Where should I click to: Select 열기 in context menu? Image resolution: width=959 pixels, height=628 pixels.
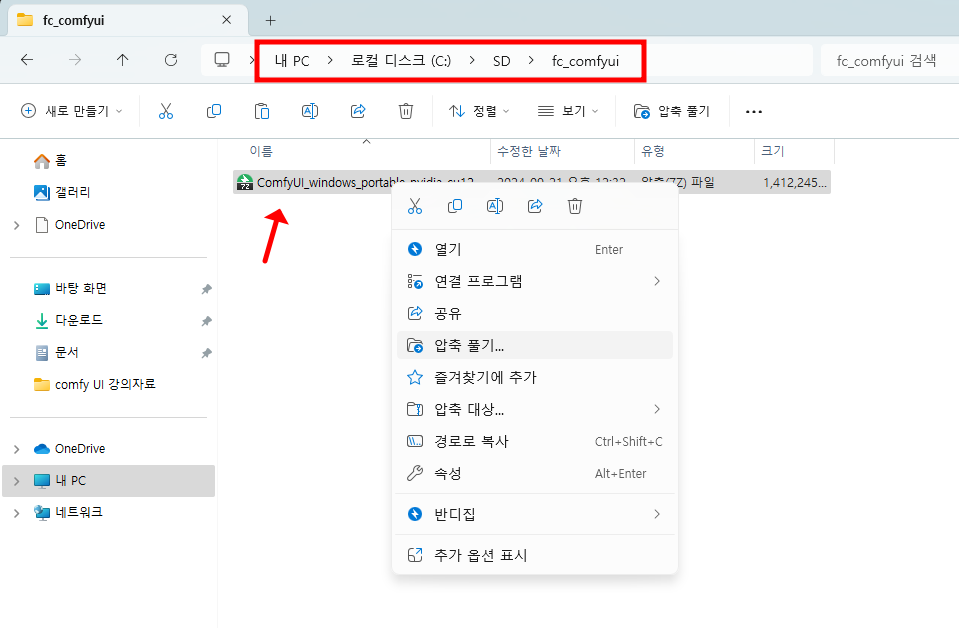(x=535, y=249)
